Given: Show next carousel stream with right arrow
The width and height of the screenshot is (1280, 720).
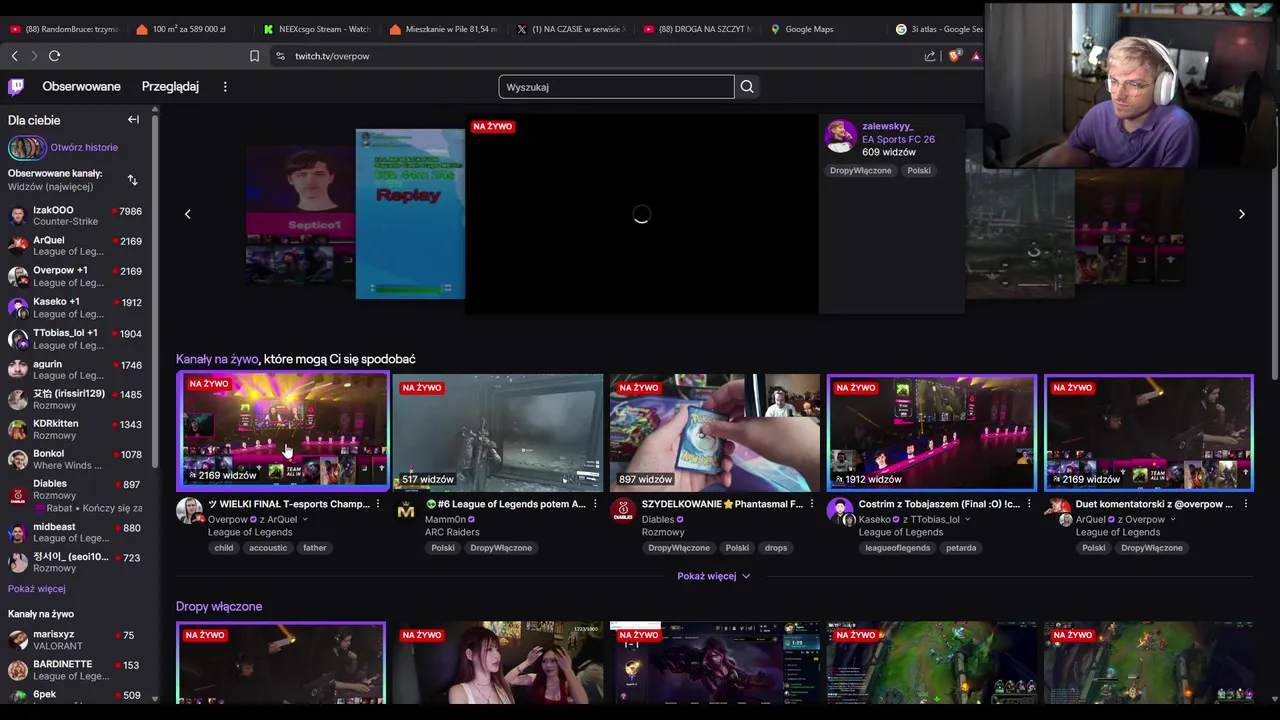Looking at the screenshot, I should [x=1242, y=214].
